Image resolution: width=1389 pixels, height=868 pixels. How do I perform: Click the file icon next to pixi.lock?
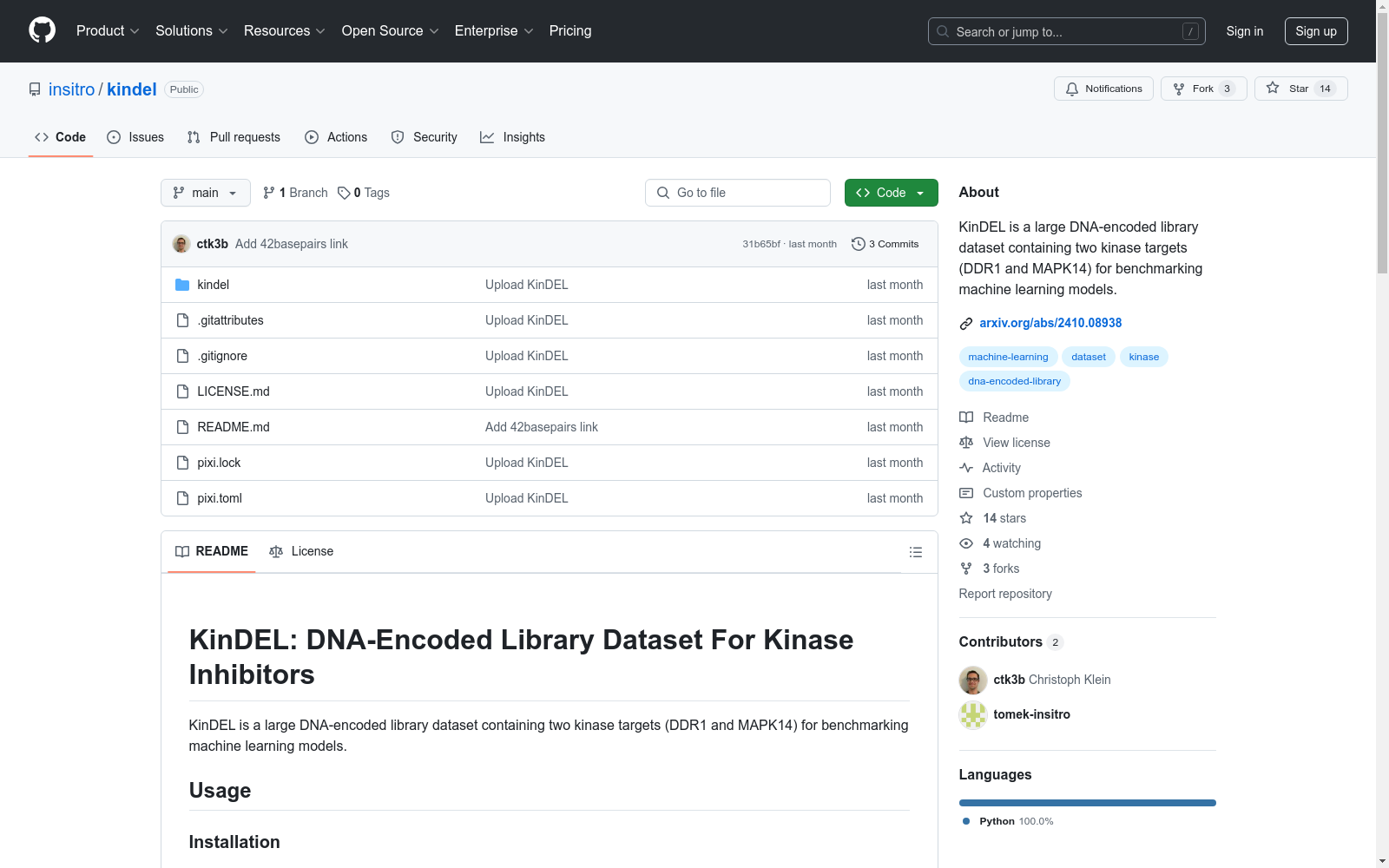182,463
